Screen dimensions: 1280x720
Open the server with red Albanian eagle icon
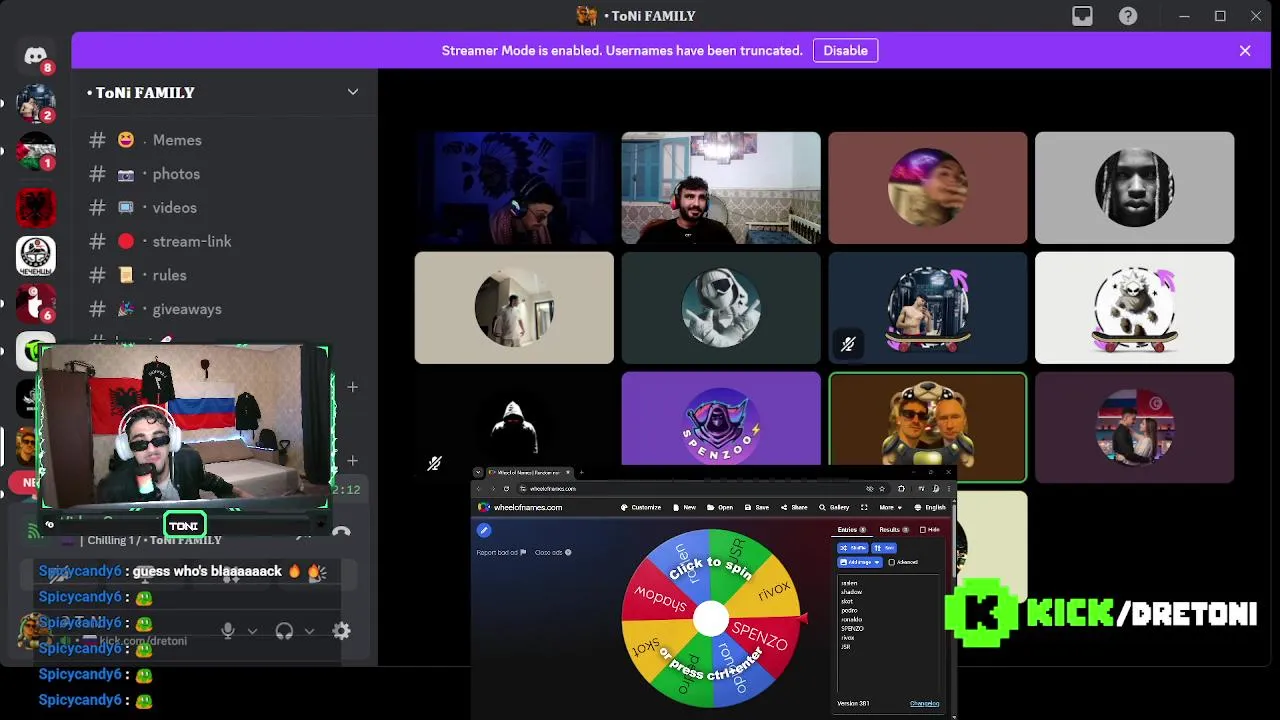[36, 207]
